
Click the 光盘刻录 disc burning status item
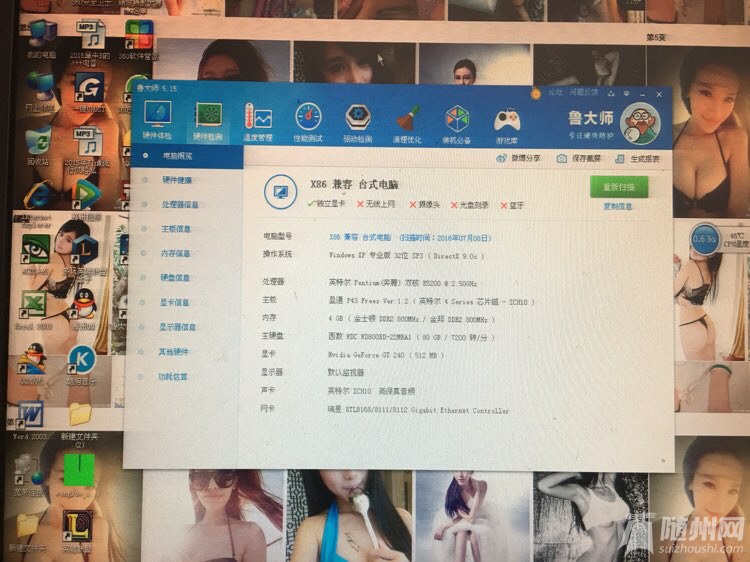point(470,205)
